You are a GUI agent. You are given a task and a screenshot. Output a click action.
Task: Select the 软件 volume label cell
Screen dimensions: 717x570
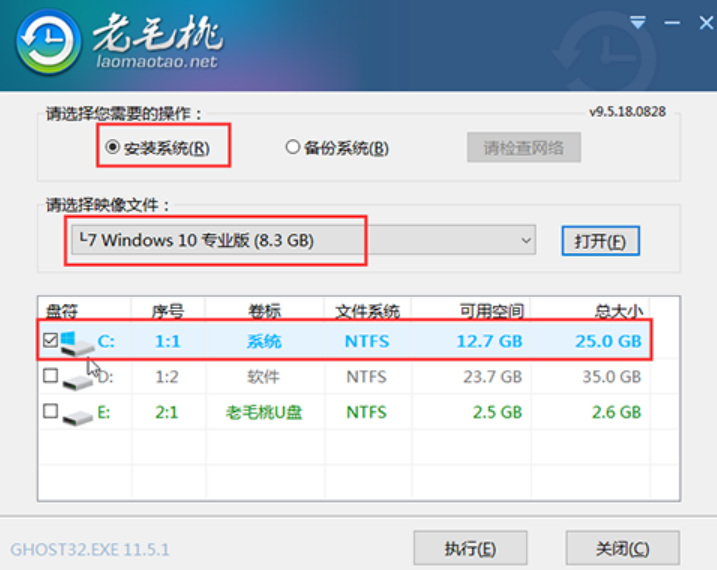point(263,377)
